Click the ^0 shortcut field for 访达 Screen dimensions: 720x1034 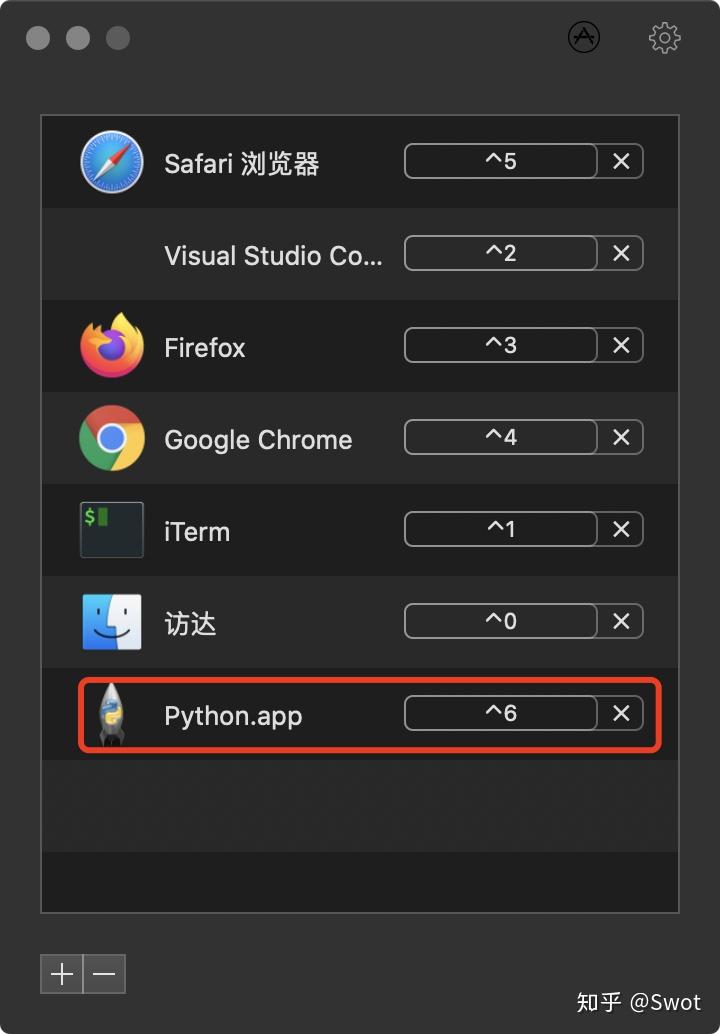tap(500, 621)
